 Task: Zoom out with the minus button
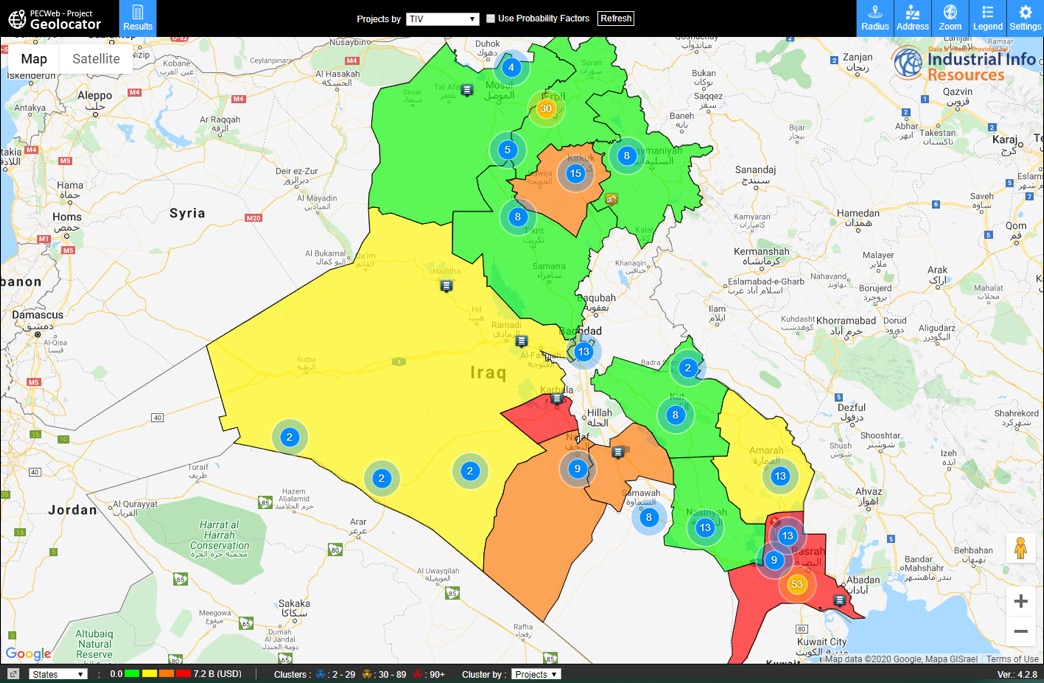[1021, 632]
